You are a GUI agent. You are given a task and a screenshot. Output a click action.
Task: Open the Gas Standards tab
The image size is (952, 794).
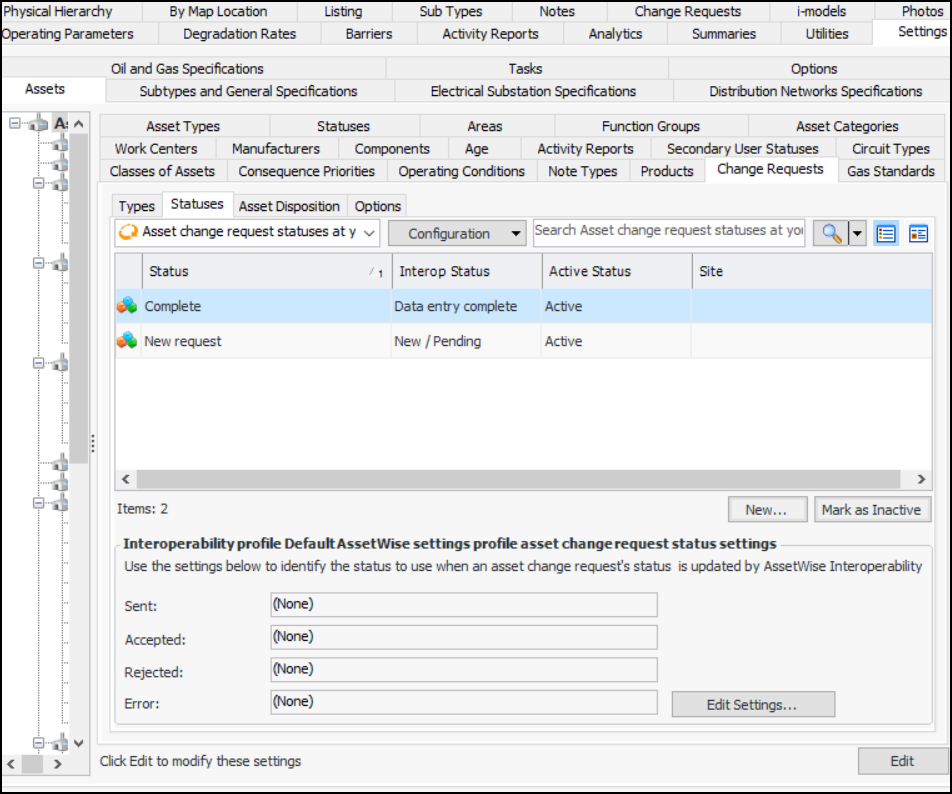pos(890,171)
